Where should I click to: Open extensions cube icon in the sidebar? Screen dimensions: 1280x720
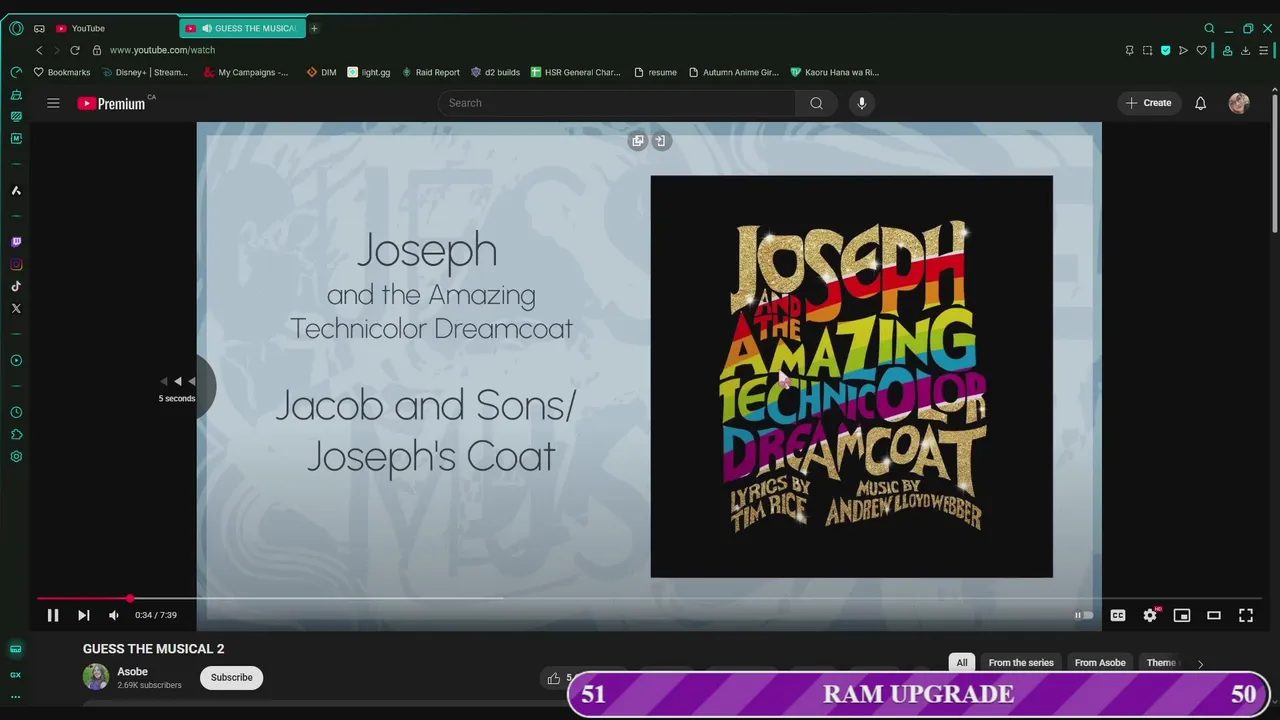click(16, 434)
